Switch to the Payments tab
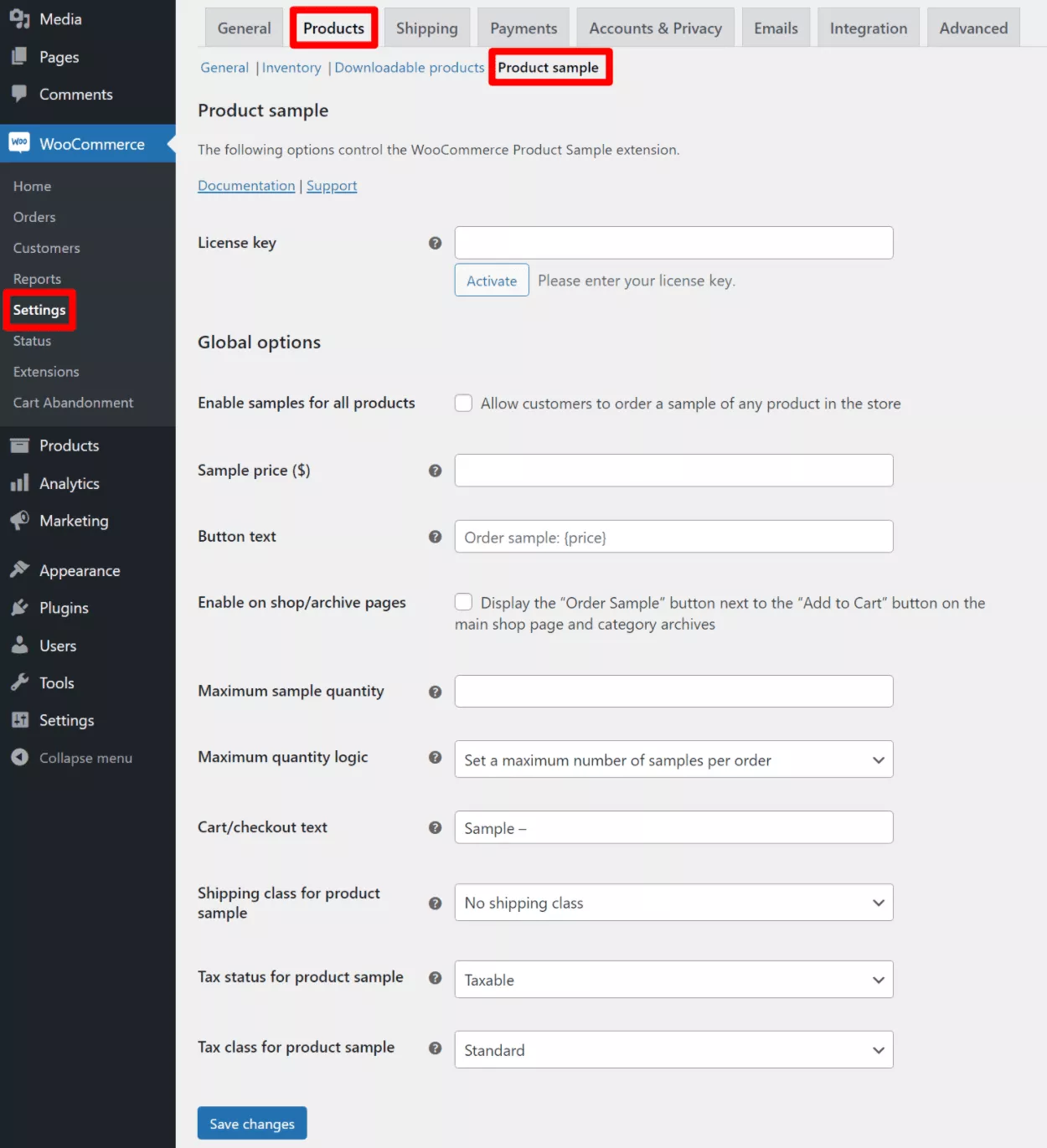 tap(523, 28)
